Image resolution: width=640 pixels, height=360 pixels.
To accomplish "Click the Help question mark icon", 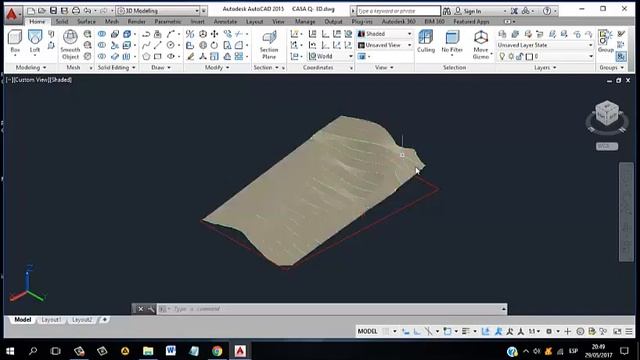I will [547, 11].
